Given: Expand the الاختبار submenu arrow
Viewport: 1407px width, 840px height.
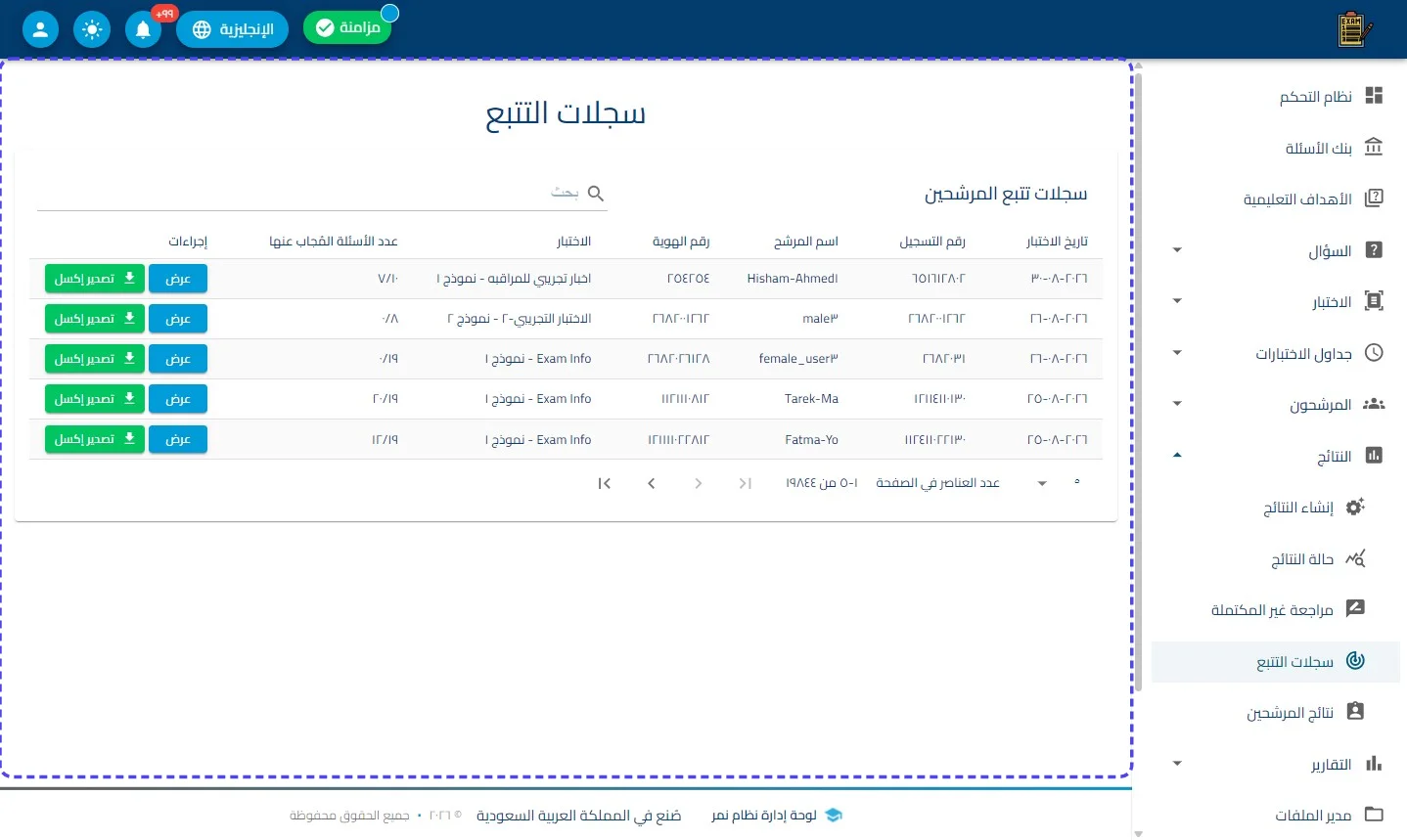Looking at the screenshot, I should tap(1177, 301).
